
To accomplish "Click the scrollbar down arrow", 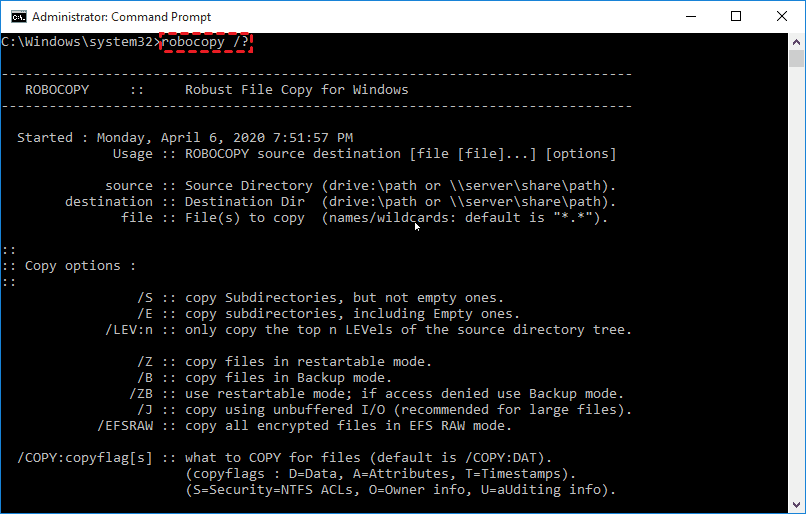I will point(797,505).
